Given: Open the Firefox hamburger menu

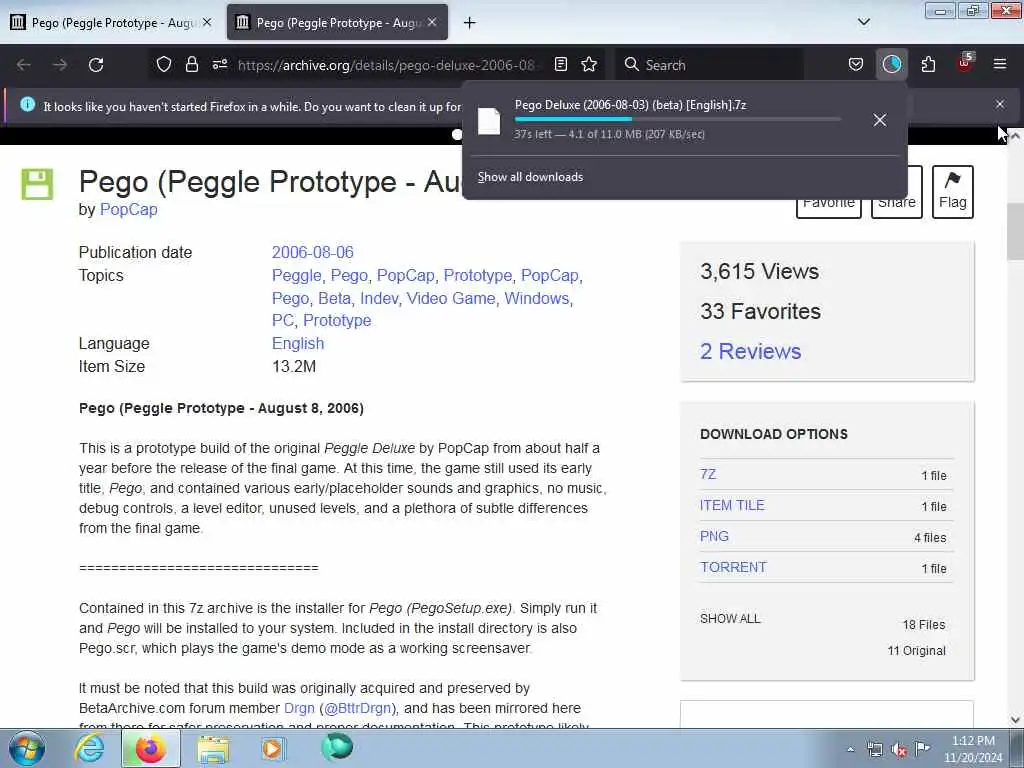Looking at the screenshot, I should point(999,64).
